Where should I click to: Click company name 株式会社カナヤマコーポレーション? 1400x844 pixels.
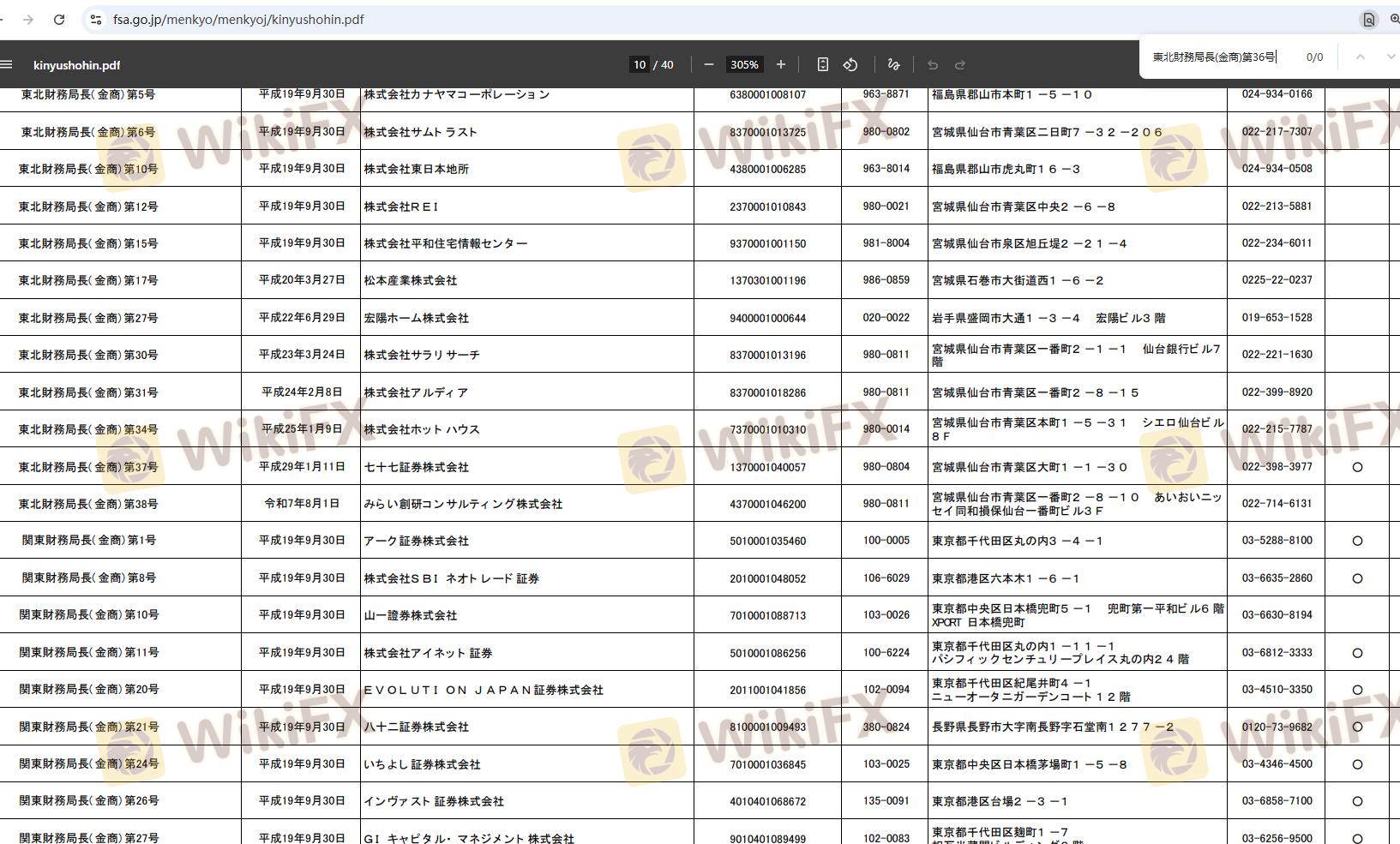457,94
